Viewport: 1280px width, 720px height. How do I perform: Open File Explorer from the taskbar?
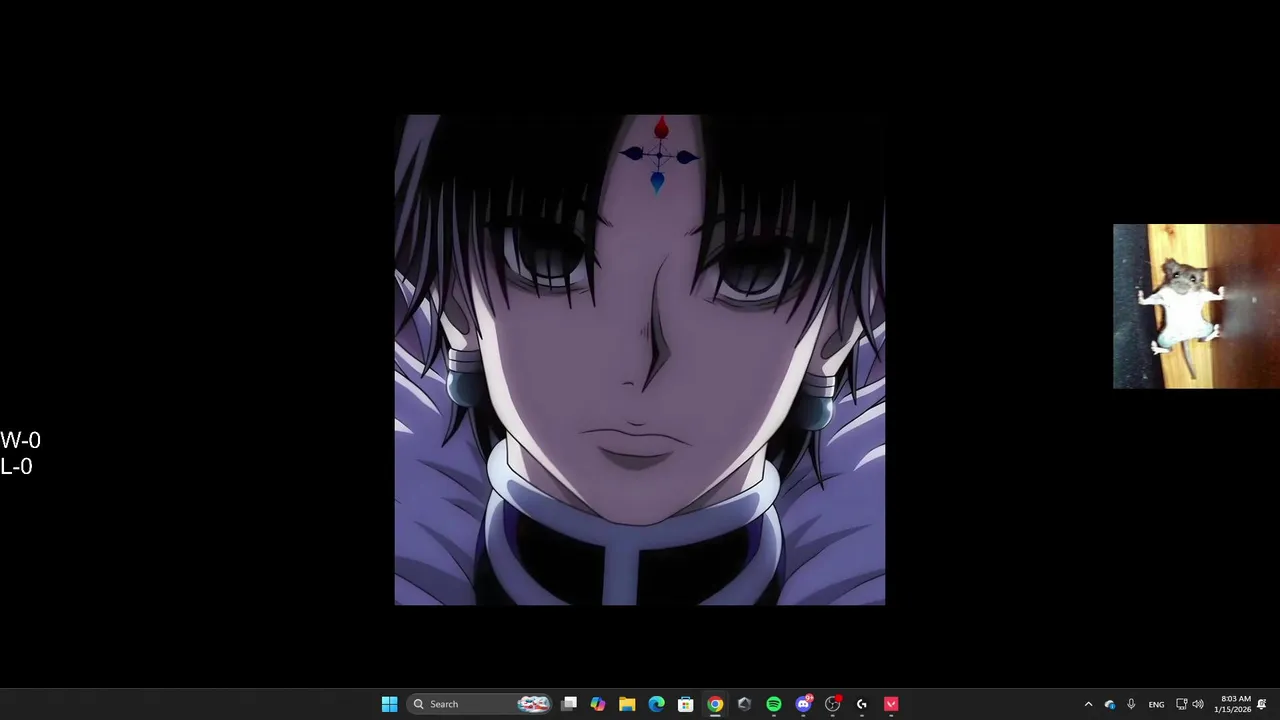click(x=627, y=704)
